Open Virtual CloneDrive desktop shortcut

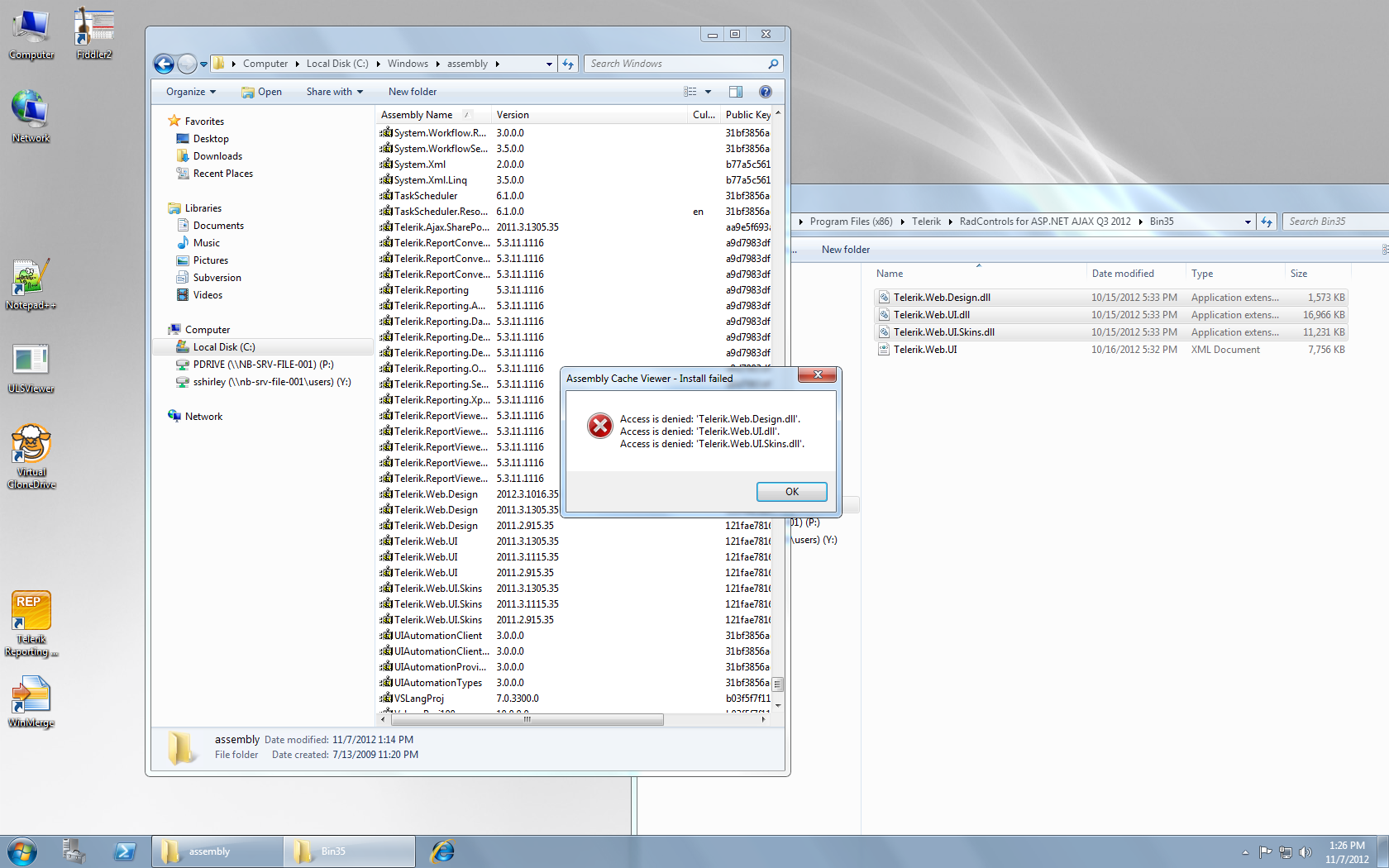(31, 457)
